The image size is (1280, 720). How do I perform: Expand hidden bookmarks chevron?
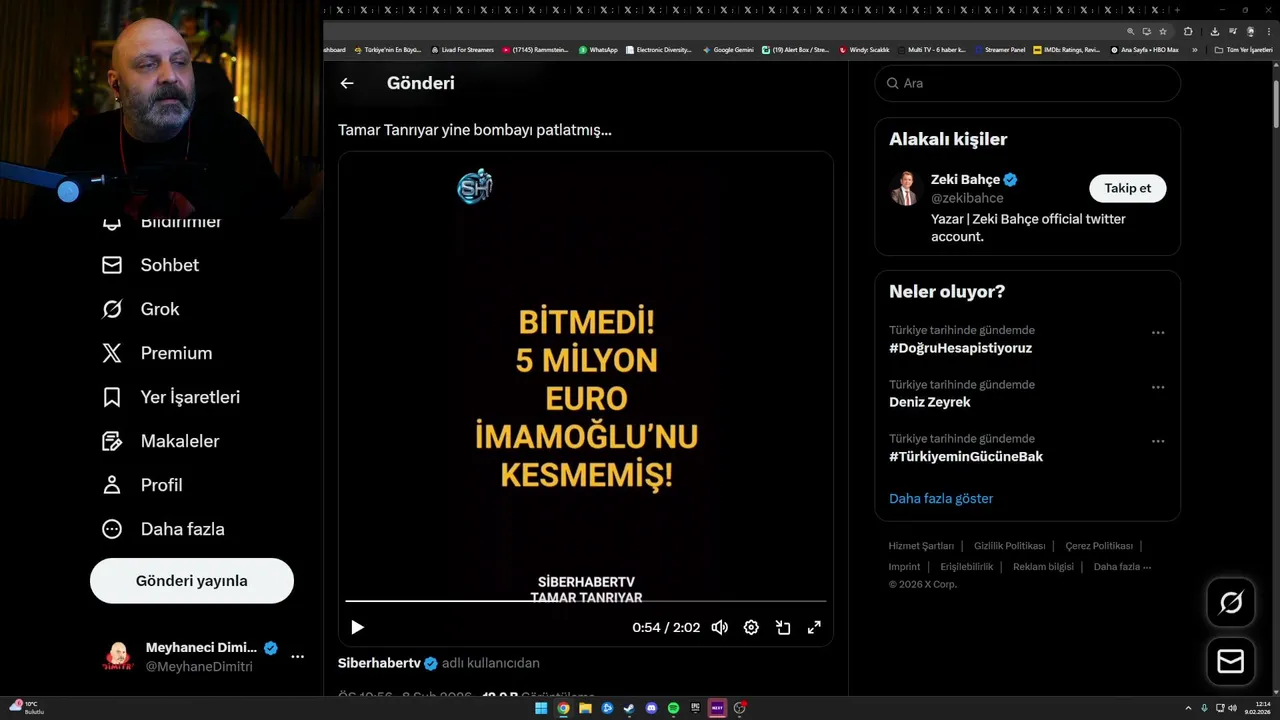pos(1194,49)
